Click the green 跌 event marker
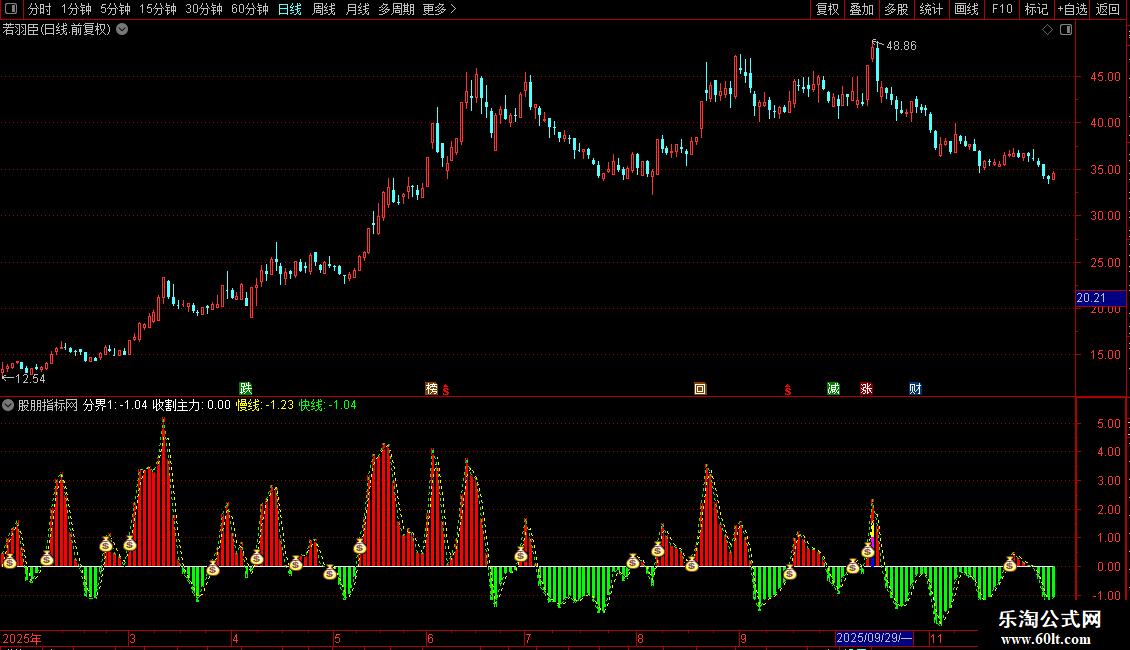1130x650 pixels. 246,388
